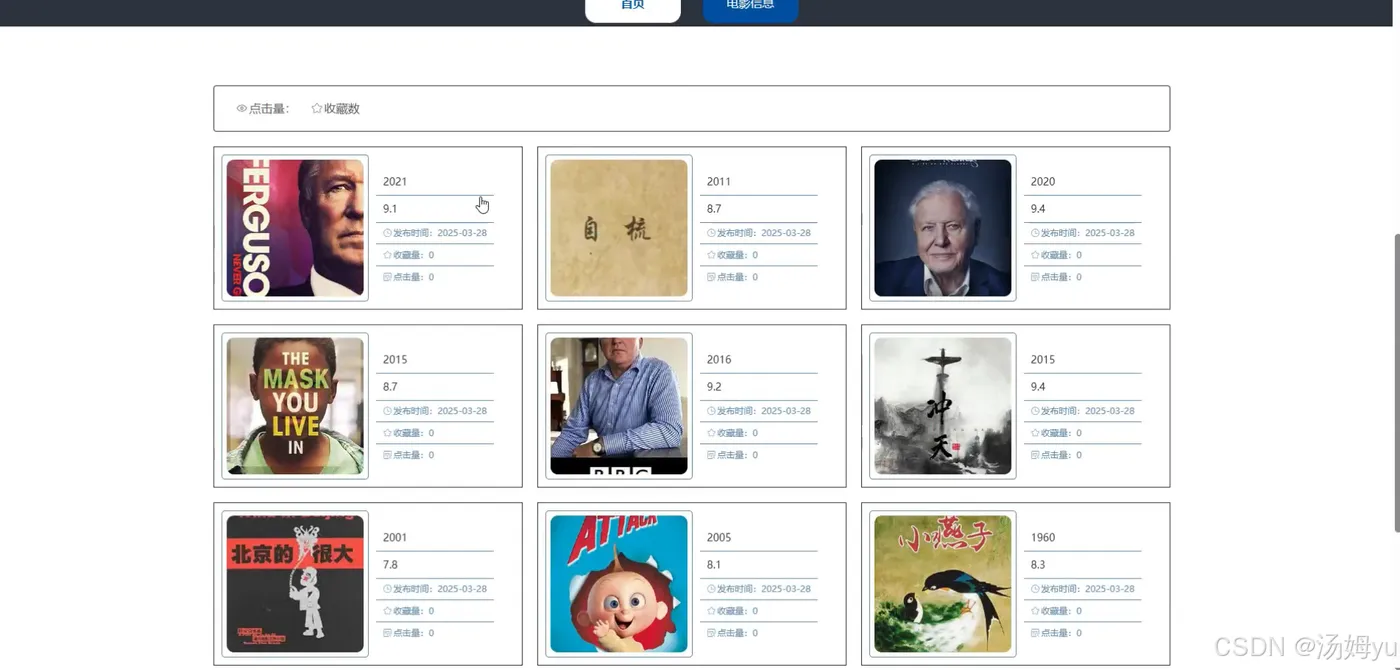Click the year 2016 text
The image size is (1400, 670).
point(719,360)
